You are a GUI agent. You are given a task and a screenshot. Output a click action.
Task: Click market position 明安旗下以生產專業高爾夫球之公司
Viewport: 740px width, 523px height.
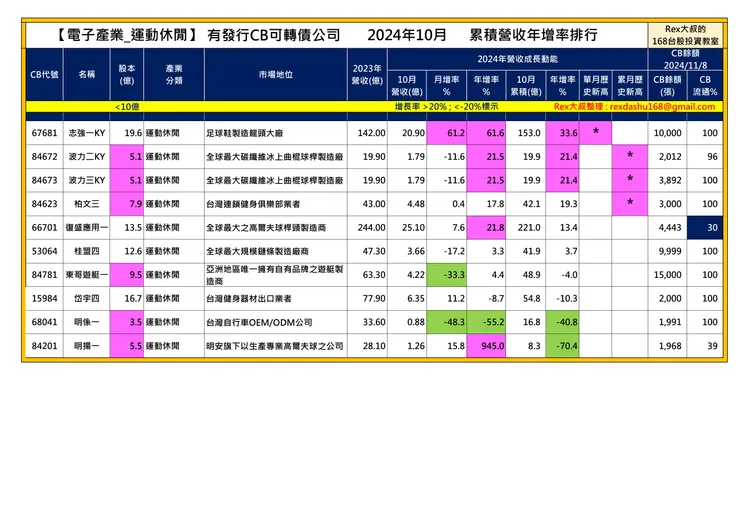click(275, 346)
